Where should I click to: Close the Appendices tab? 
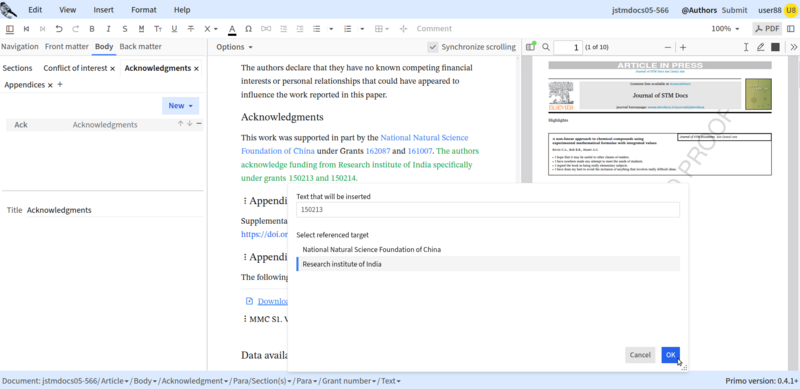(50, 85)
